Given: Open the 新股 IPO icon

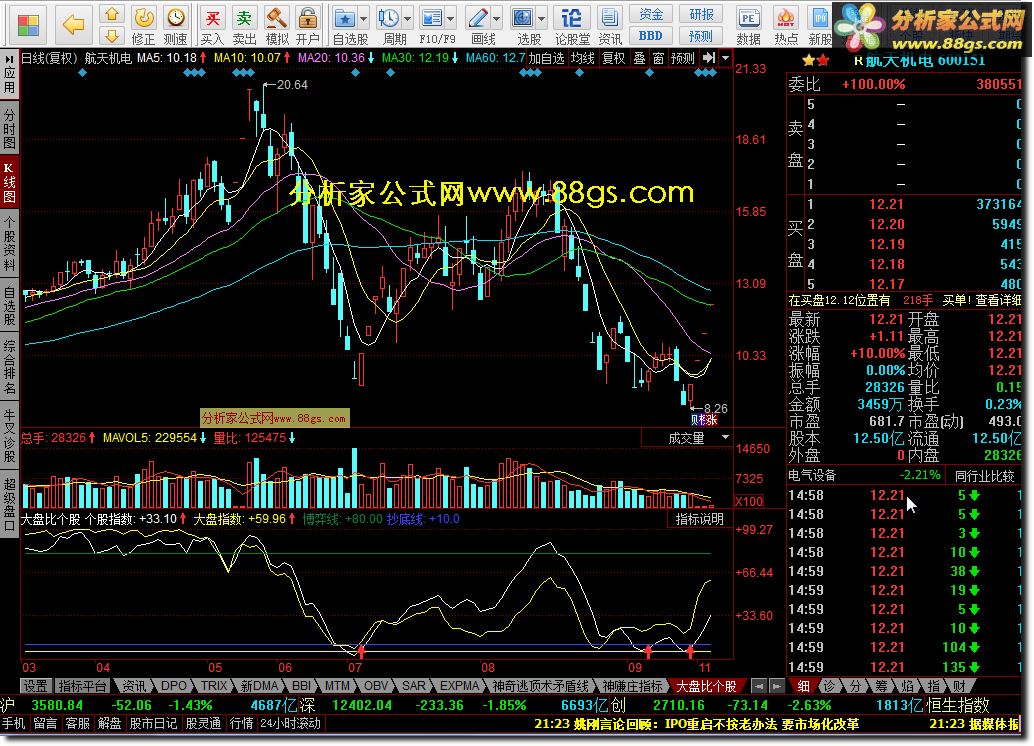Looking at the screenshot, I should [x=820, y=25].
